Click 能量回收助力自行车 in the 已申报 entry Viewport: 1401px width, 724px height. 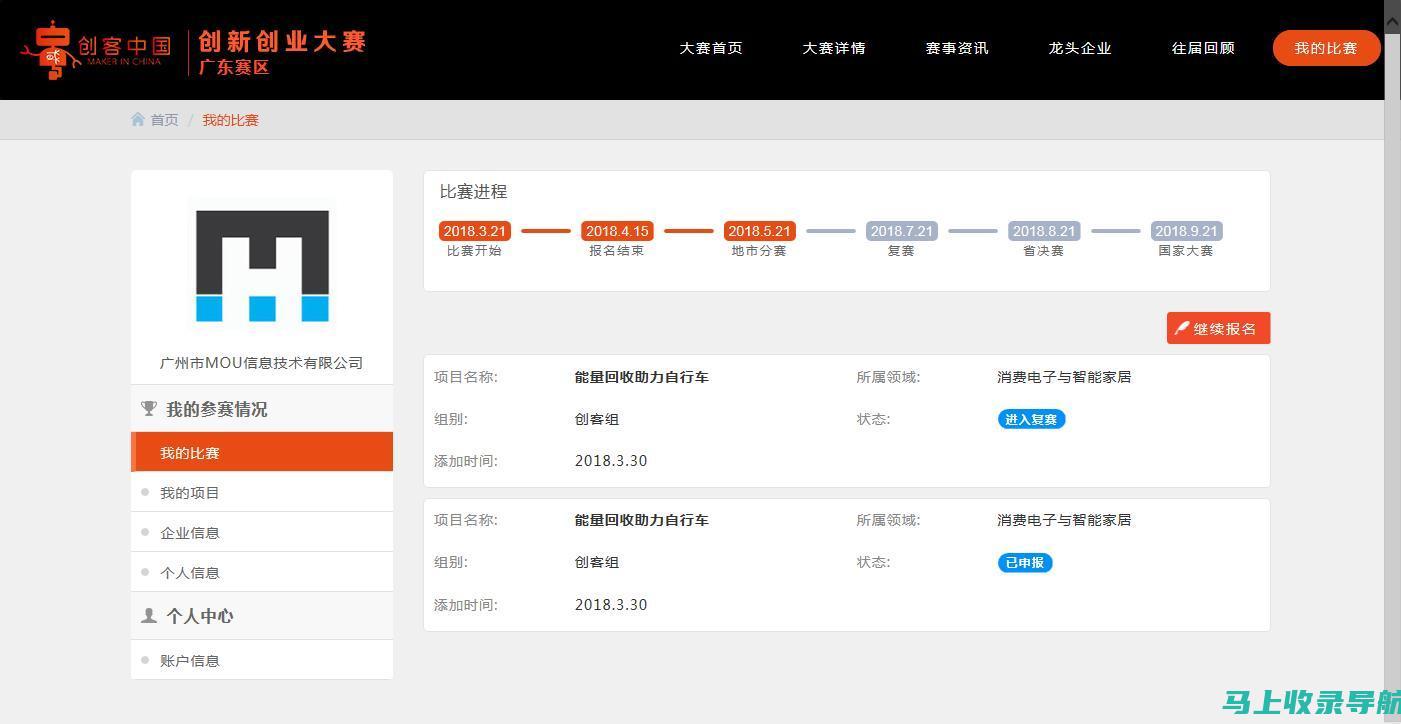tap(641, 520)
